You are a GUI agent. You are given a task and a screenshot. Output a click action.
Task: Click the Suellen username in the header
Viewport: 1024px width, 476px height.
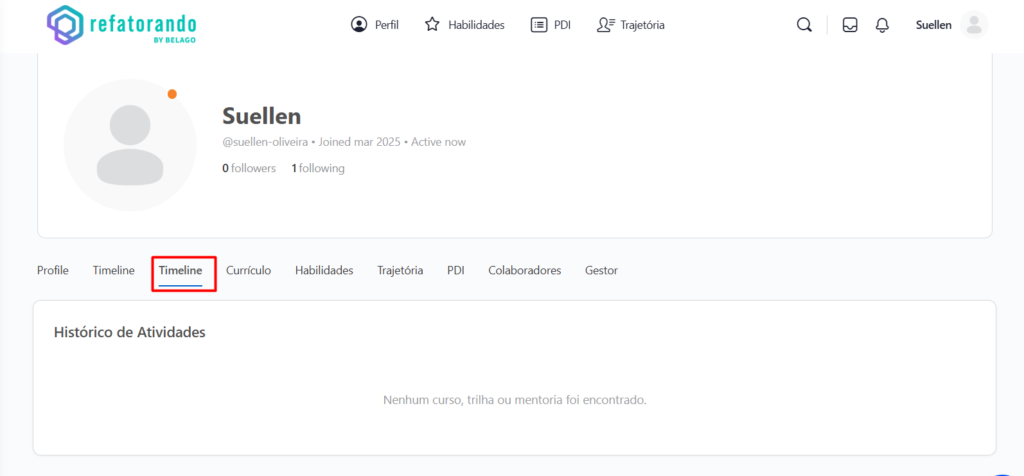[933, 25]
